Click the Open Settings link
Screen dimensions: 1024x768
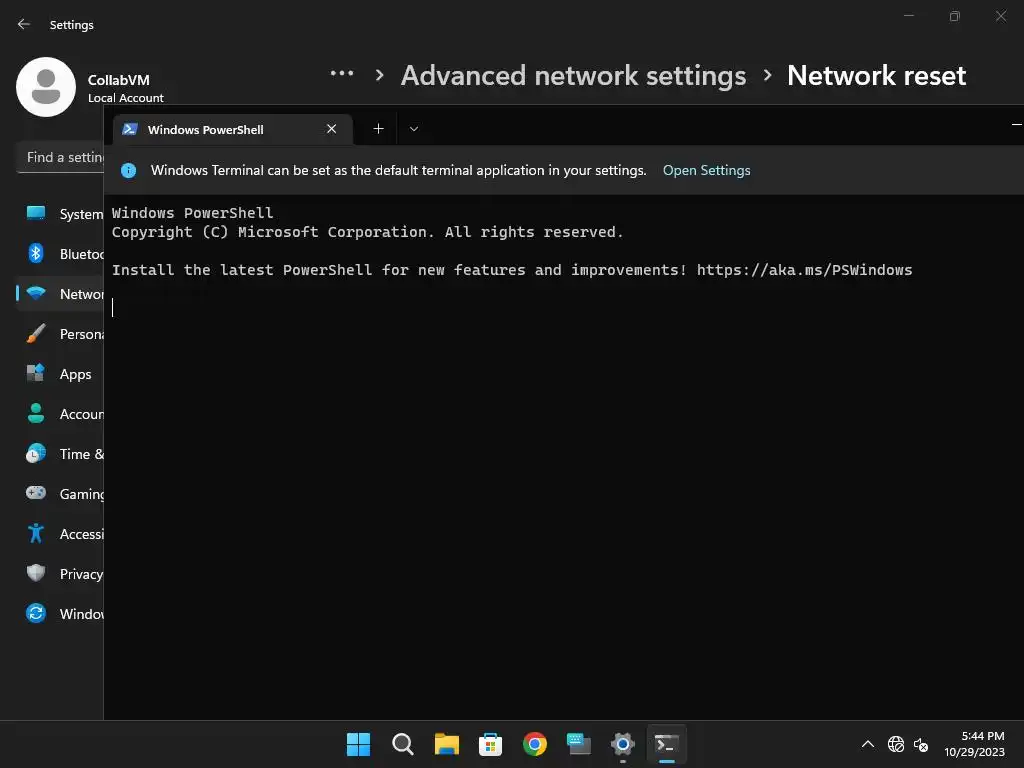click(x=706, y=170)
